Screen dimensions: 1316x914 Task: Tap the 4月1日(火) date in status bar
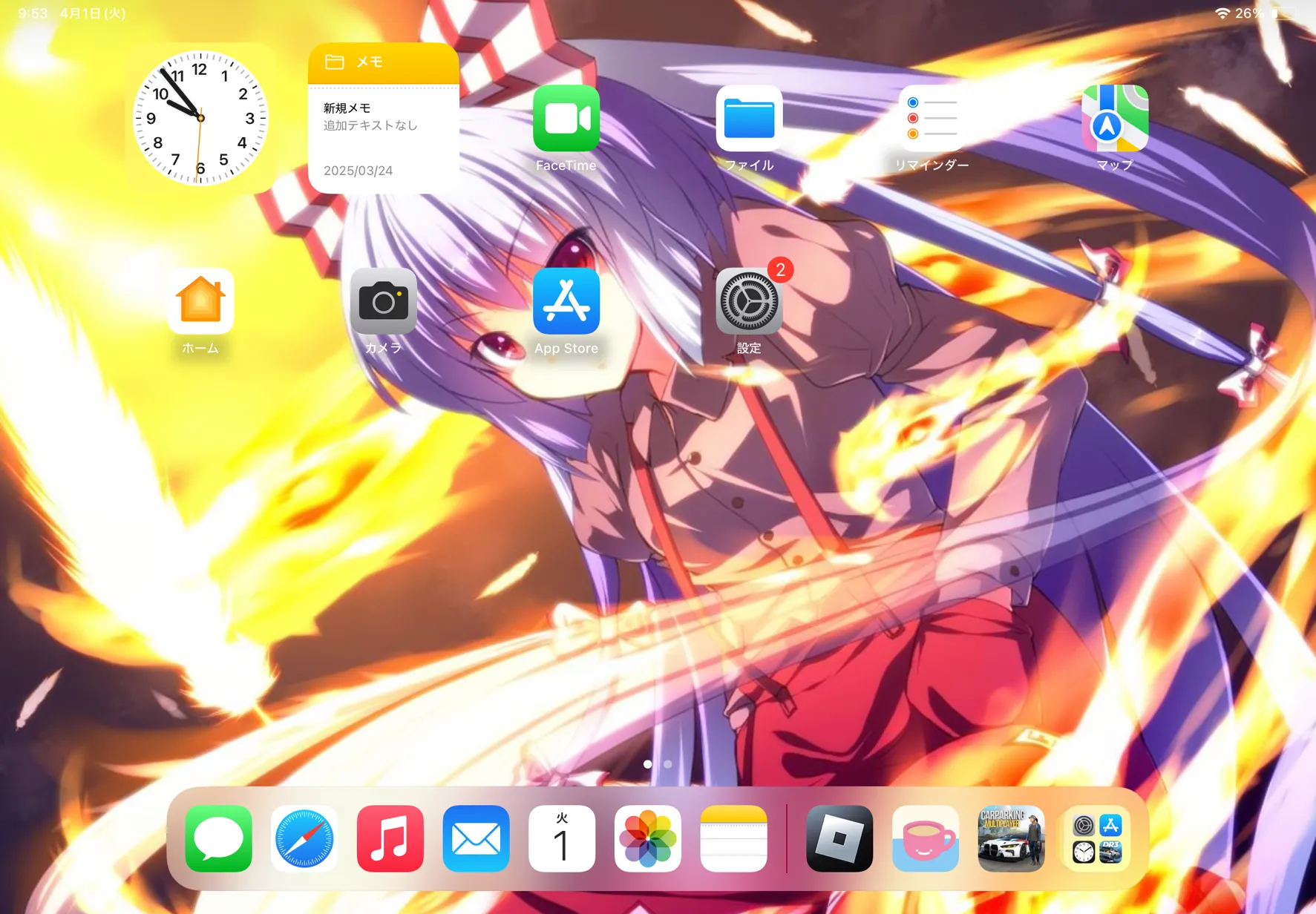(x=93, y=13)
